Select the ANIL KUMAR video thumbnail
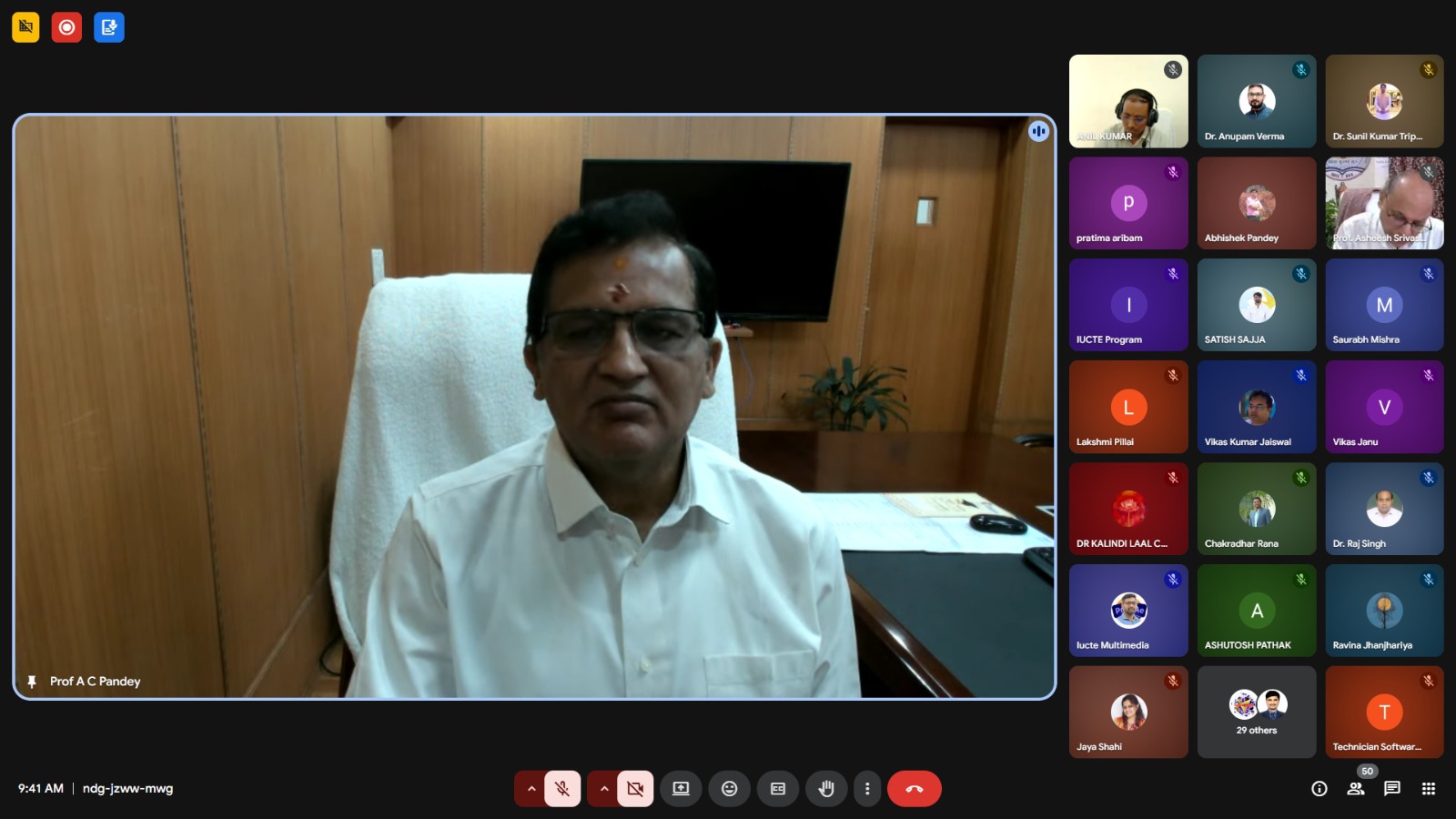The width and height of the screenshot is (1456, 819). click(1128, 101)
